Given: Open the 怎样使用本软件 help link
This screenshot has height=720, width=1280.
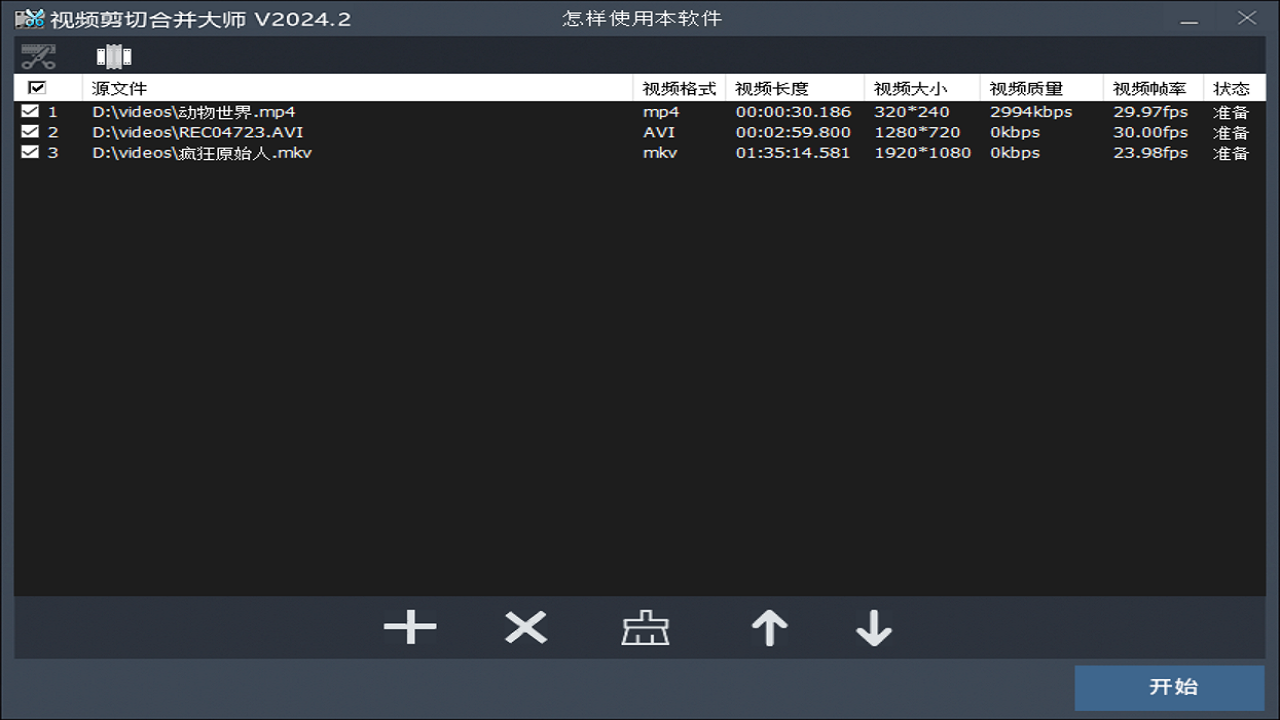Looking at the screenshot, I should (641, 19).
